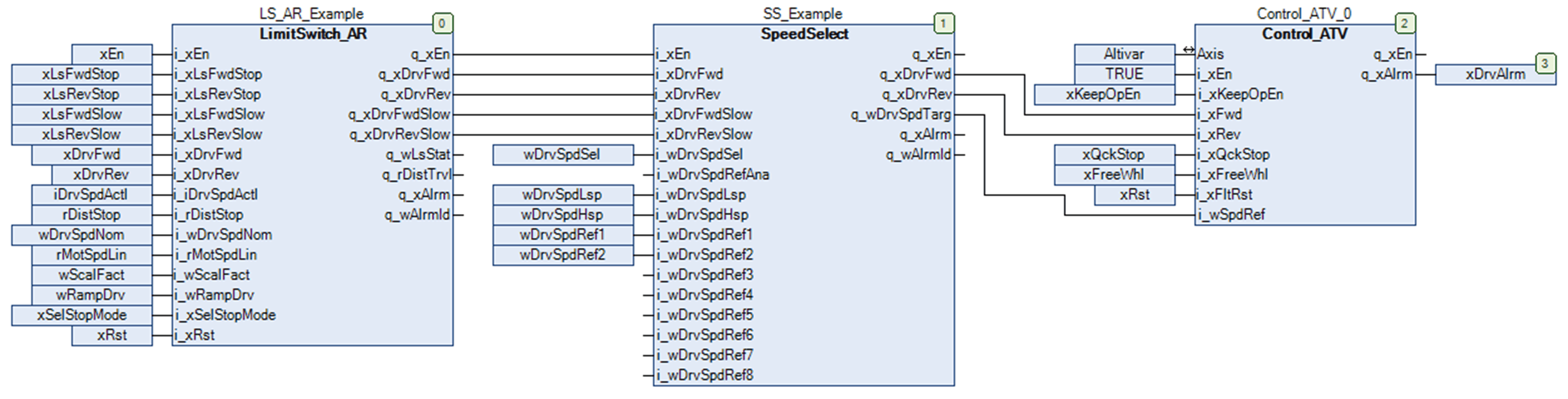Select execution order badge 0 on LimitSwitch_AR
Viewport: 1568px width, 399px height.
click(442, 24)
